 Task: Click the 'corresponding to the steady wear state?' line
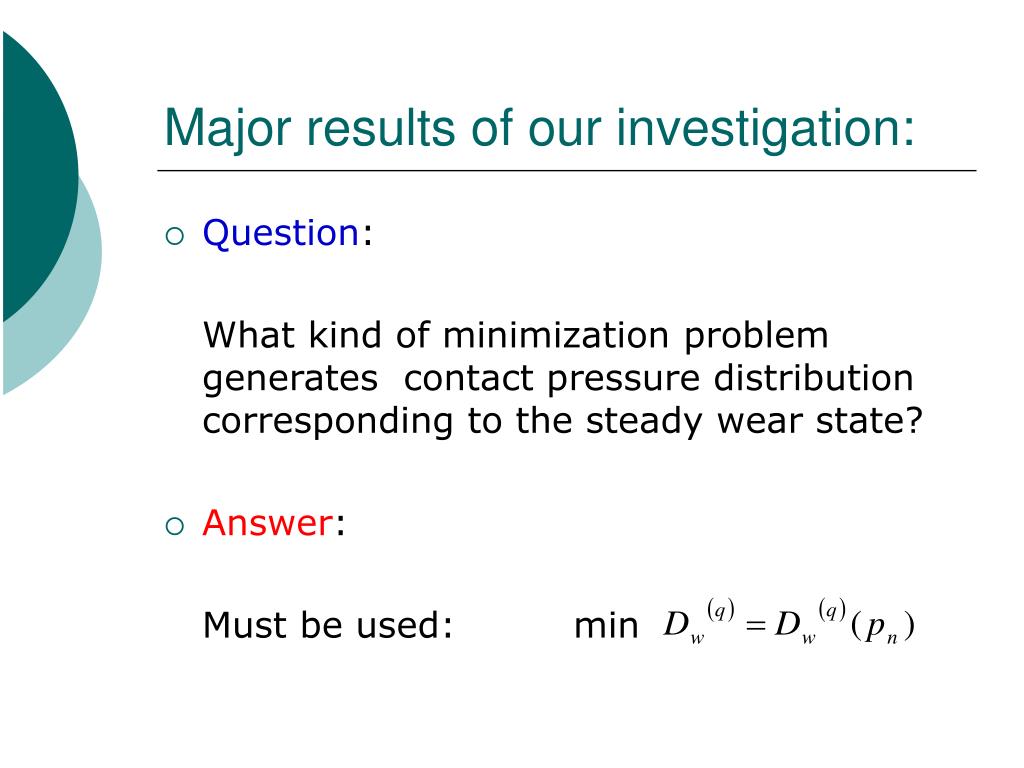(x=563, y=421)
